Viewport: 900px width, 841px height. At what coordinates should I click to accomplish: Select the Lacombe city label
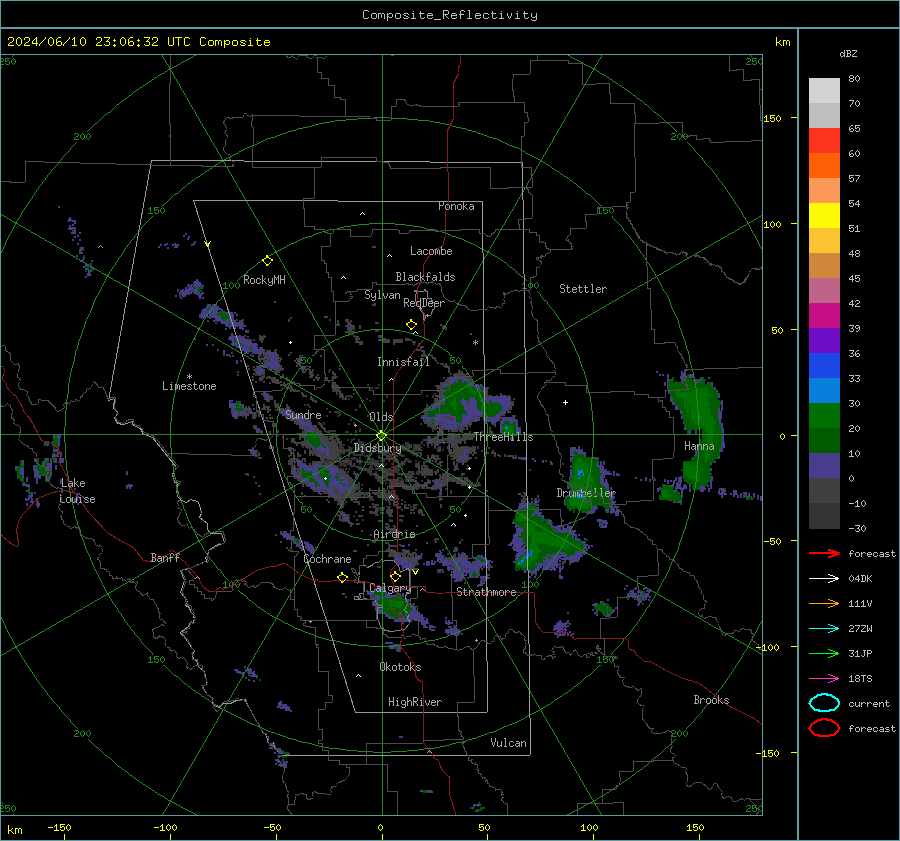(431, 251)
